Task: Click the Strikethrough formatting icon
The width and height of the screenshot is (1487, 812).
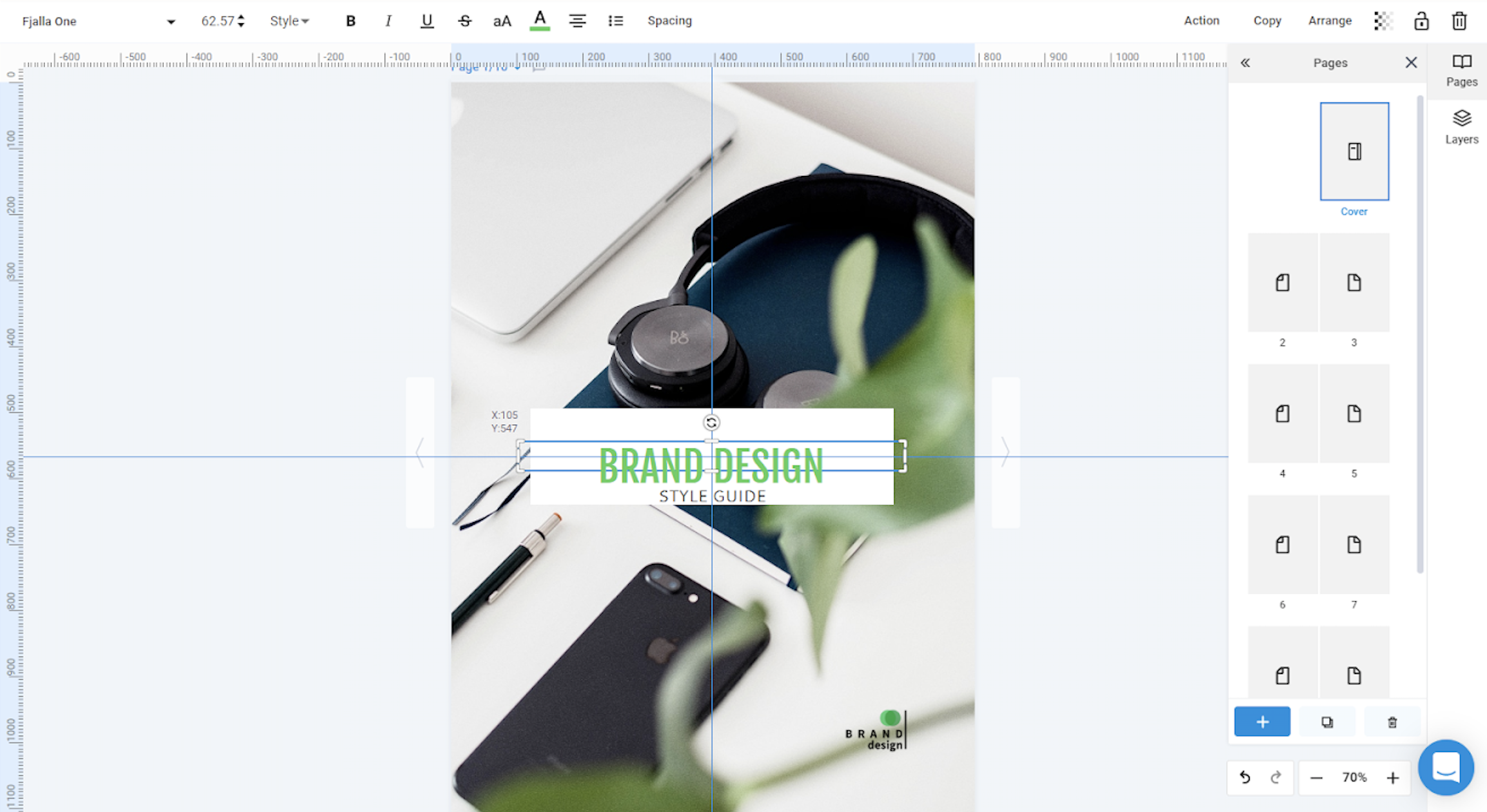Action: click(462, 20)
